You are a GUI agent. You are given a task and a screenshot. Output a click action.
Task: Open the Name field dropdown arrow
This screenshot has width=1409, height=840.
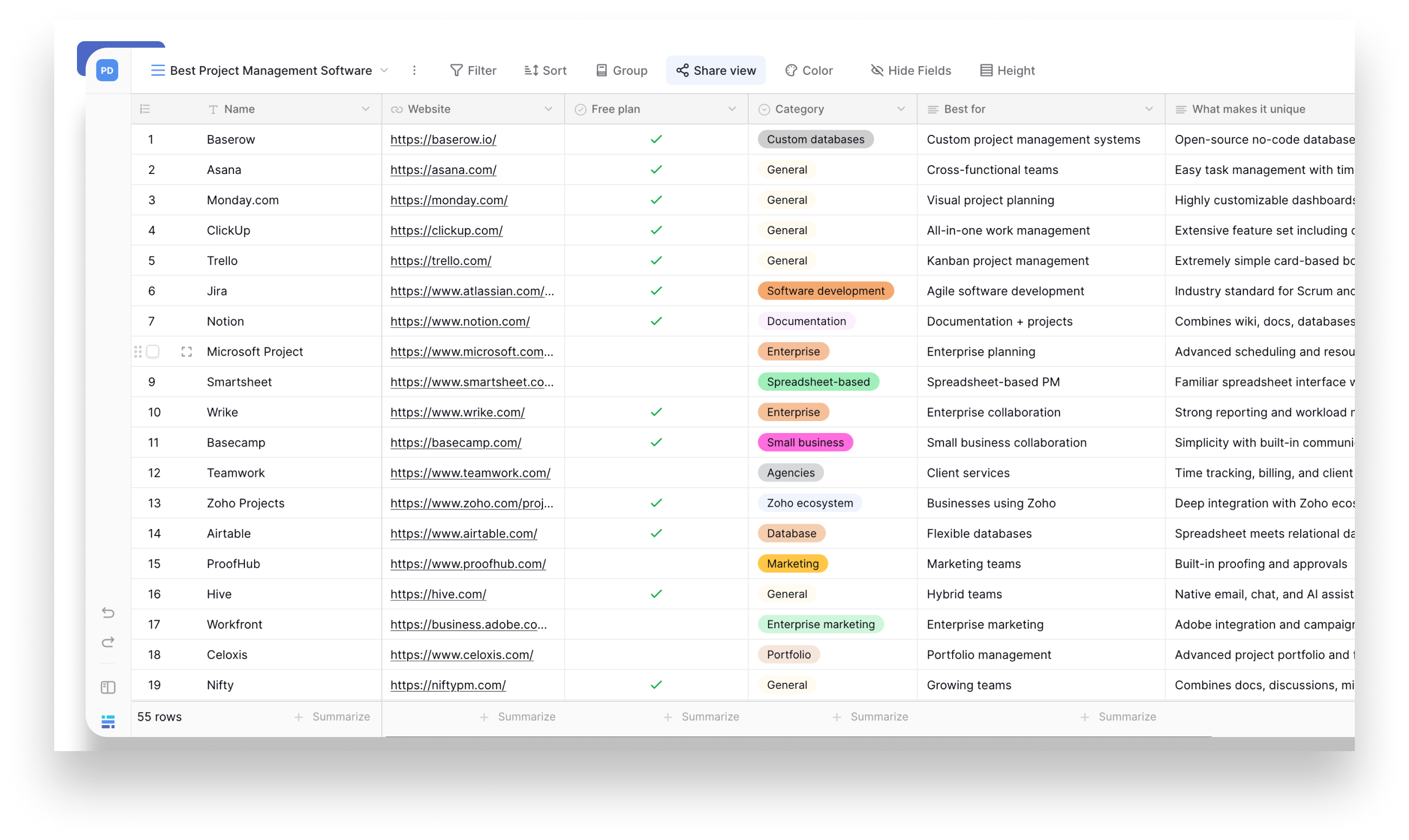[x=366, y=109]
